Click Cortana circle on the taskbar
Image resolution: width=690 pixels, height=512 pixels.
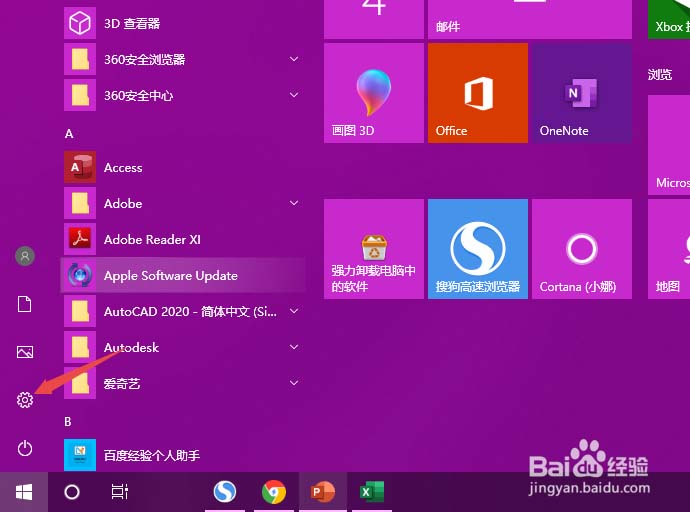72,492
